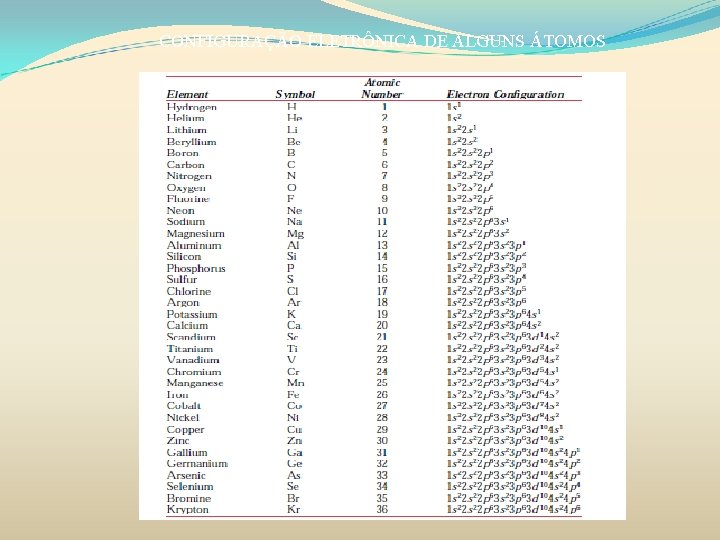Click the 'Argon' element name
720x540 pixels.
[183, 303]
